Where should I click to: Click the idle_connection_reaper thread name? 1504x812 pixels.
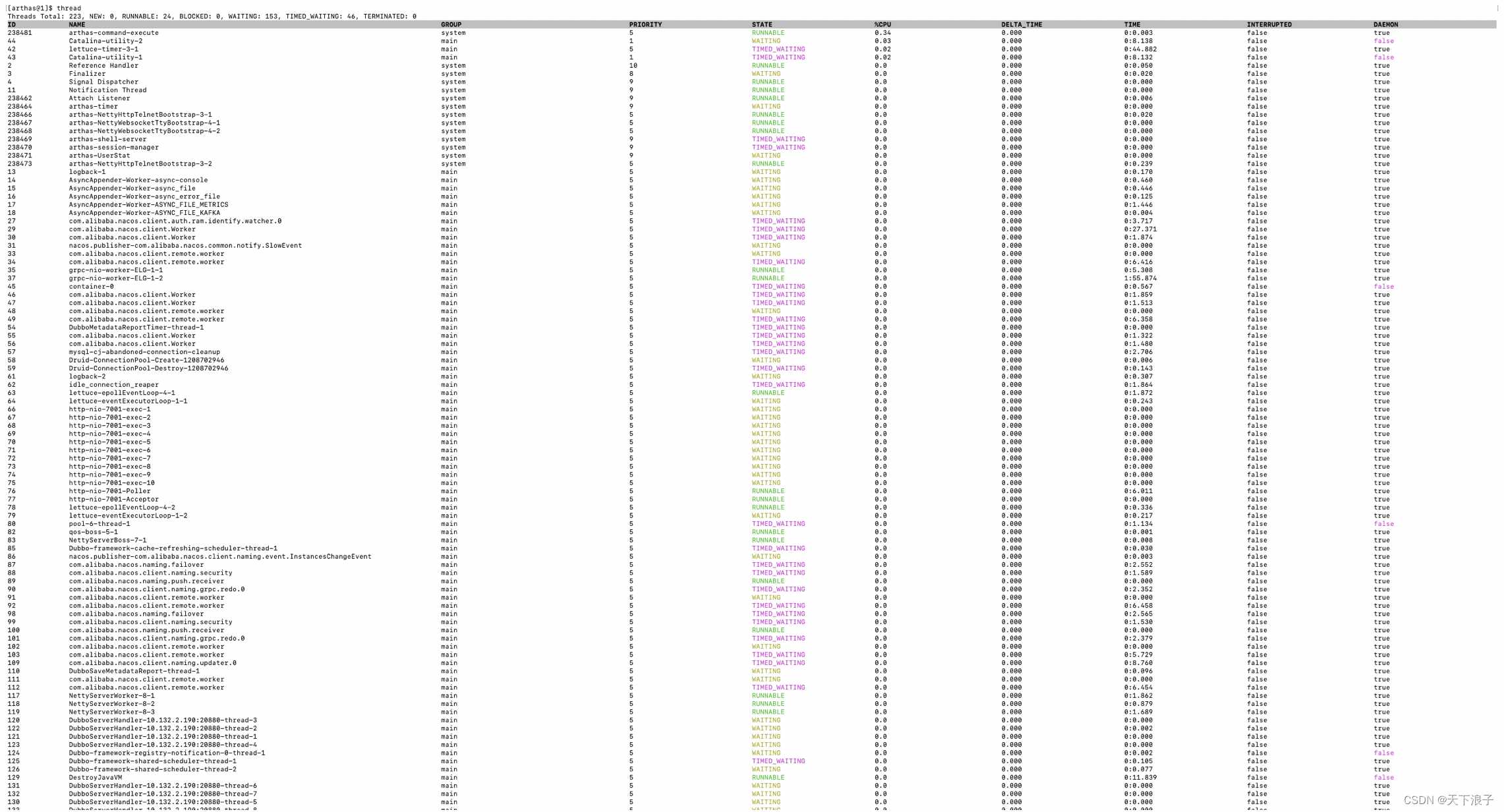point(113,385)
